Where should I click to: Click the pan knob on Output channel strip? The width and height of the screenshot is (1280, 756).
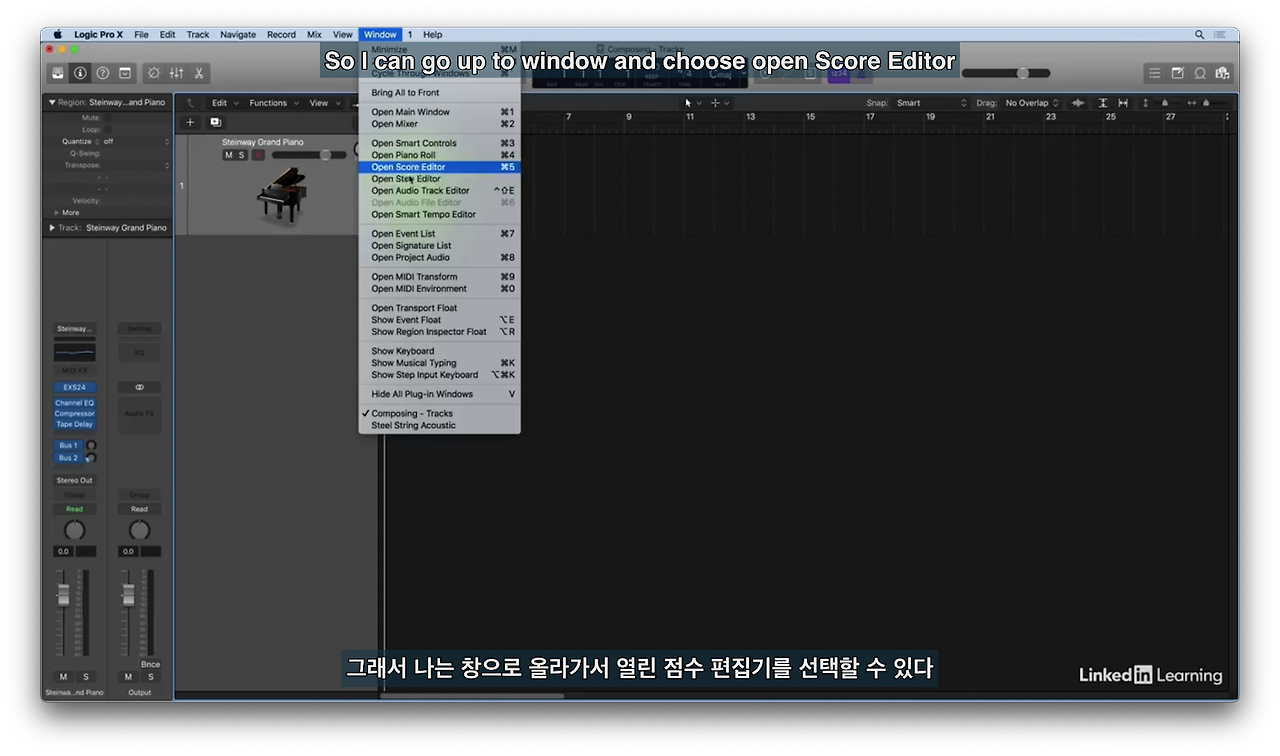(139, 530)
